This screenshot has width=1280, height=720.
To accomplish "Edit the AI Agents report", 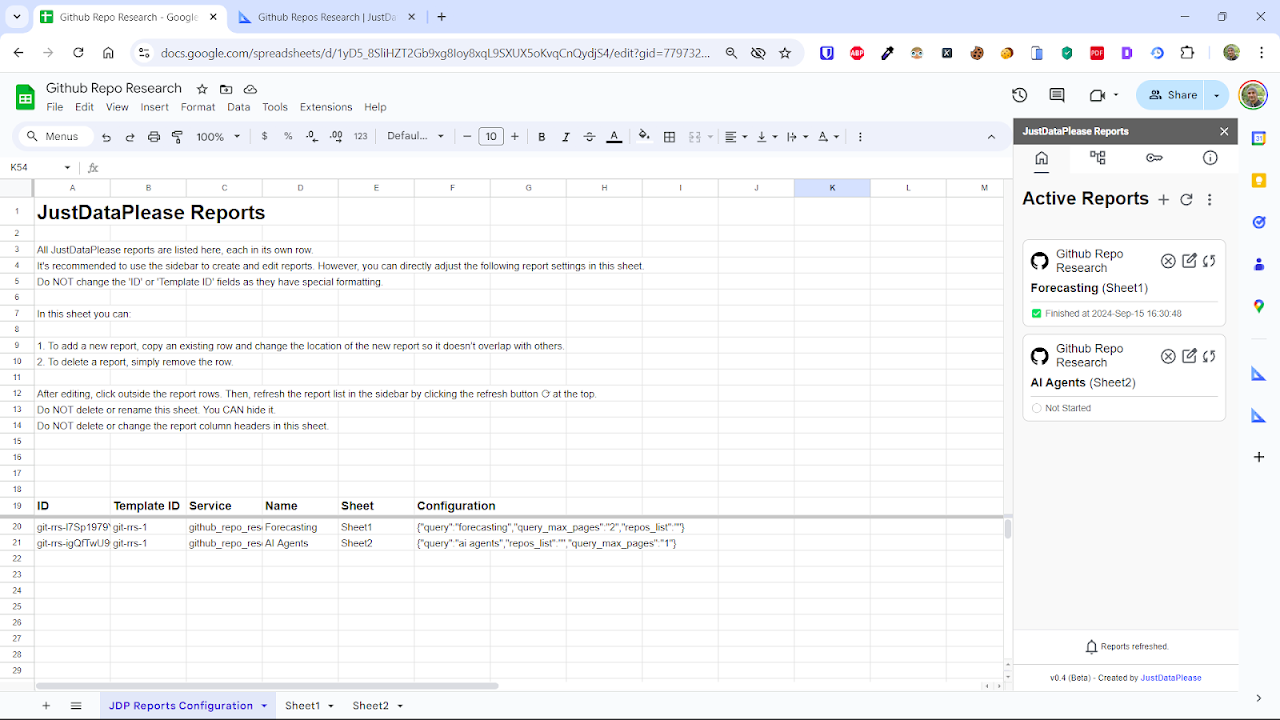I will pos(1189,356).
